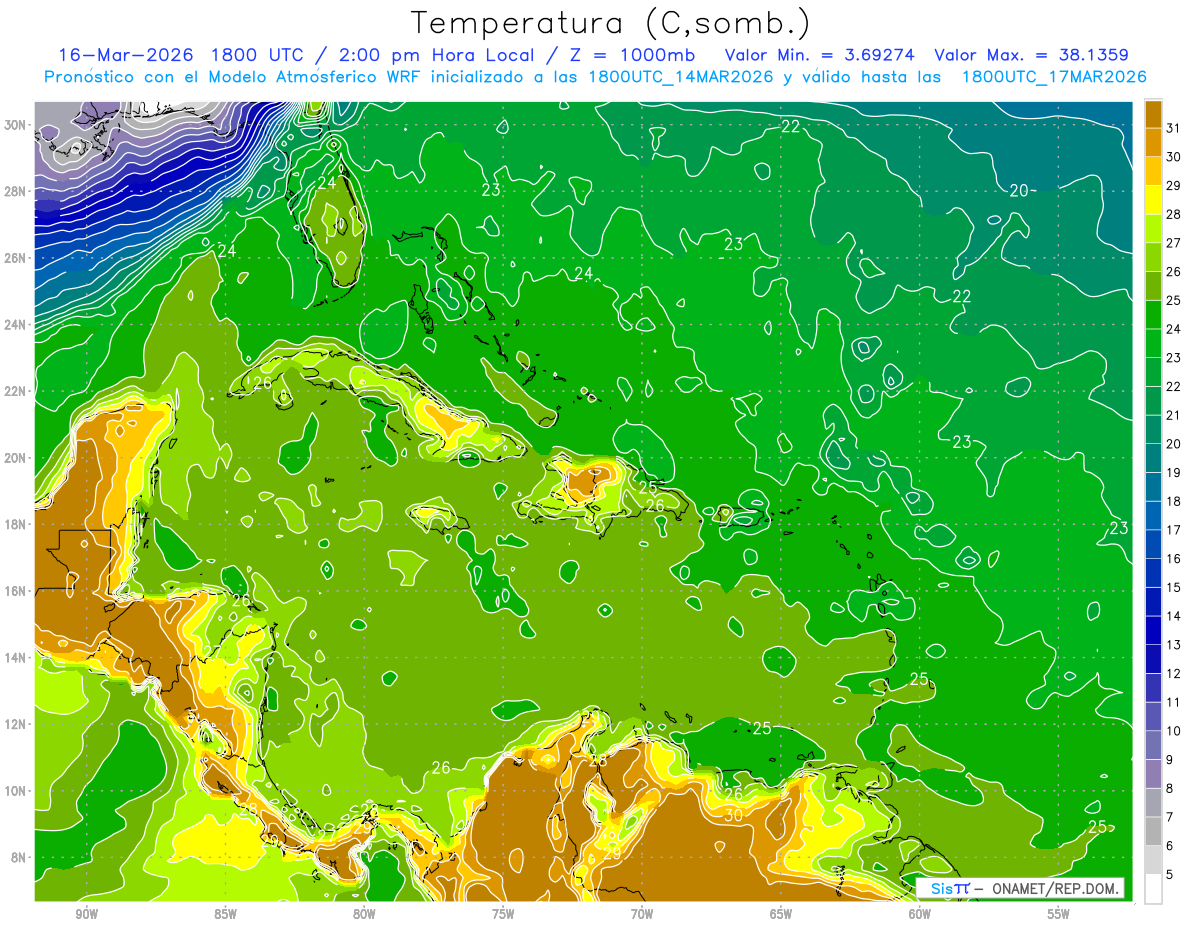Image resolution: width=1200 pixels, height=927 pixels.
Task: Click the 75W longitude axis label
Action: tap(503, 914)
